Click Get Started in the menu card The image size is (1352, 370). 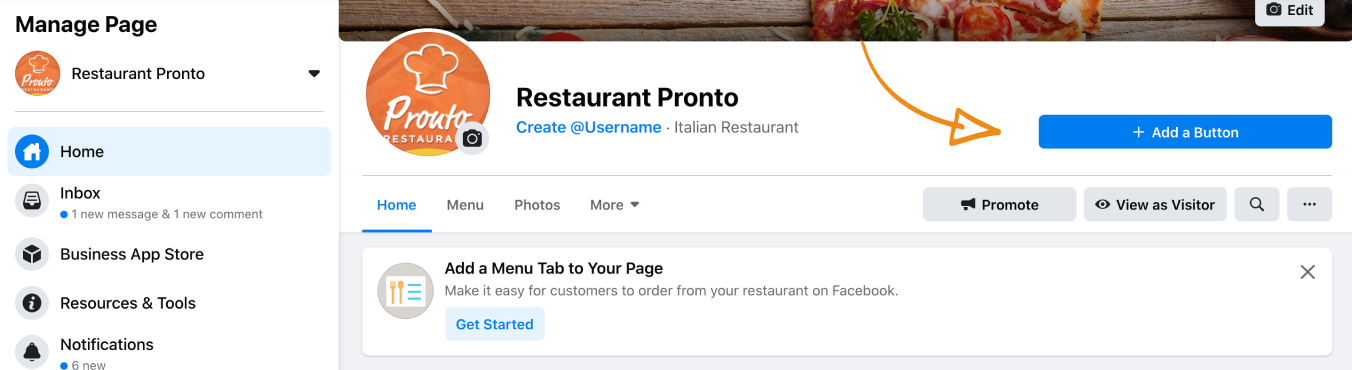[x=494, y=324]
